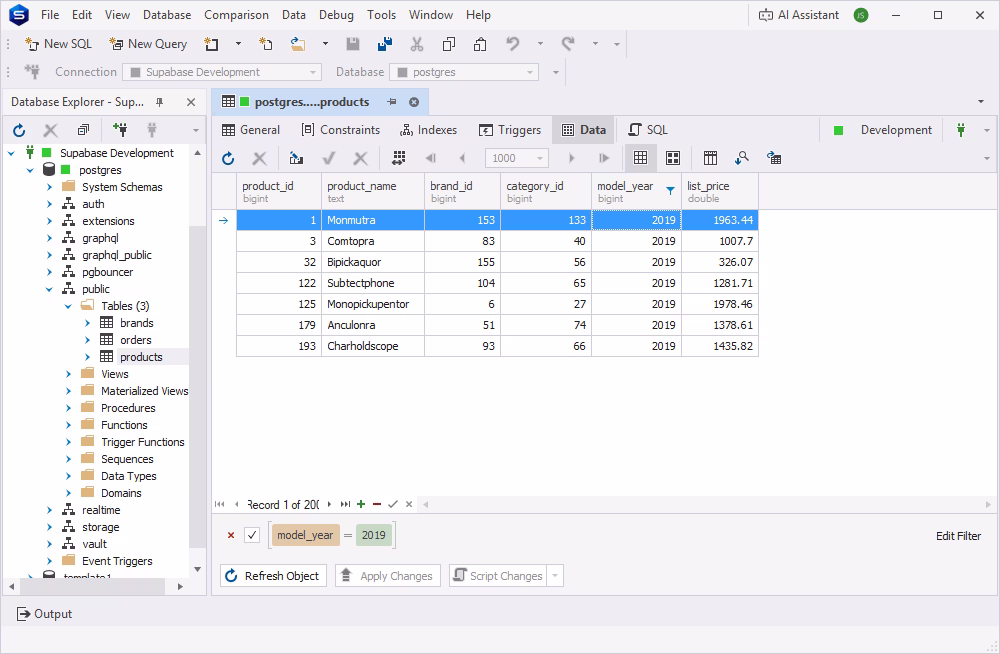Open the Output panel

44,614
